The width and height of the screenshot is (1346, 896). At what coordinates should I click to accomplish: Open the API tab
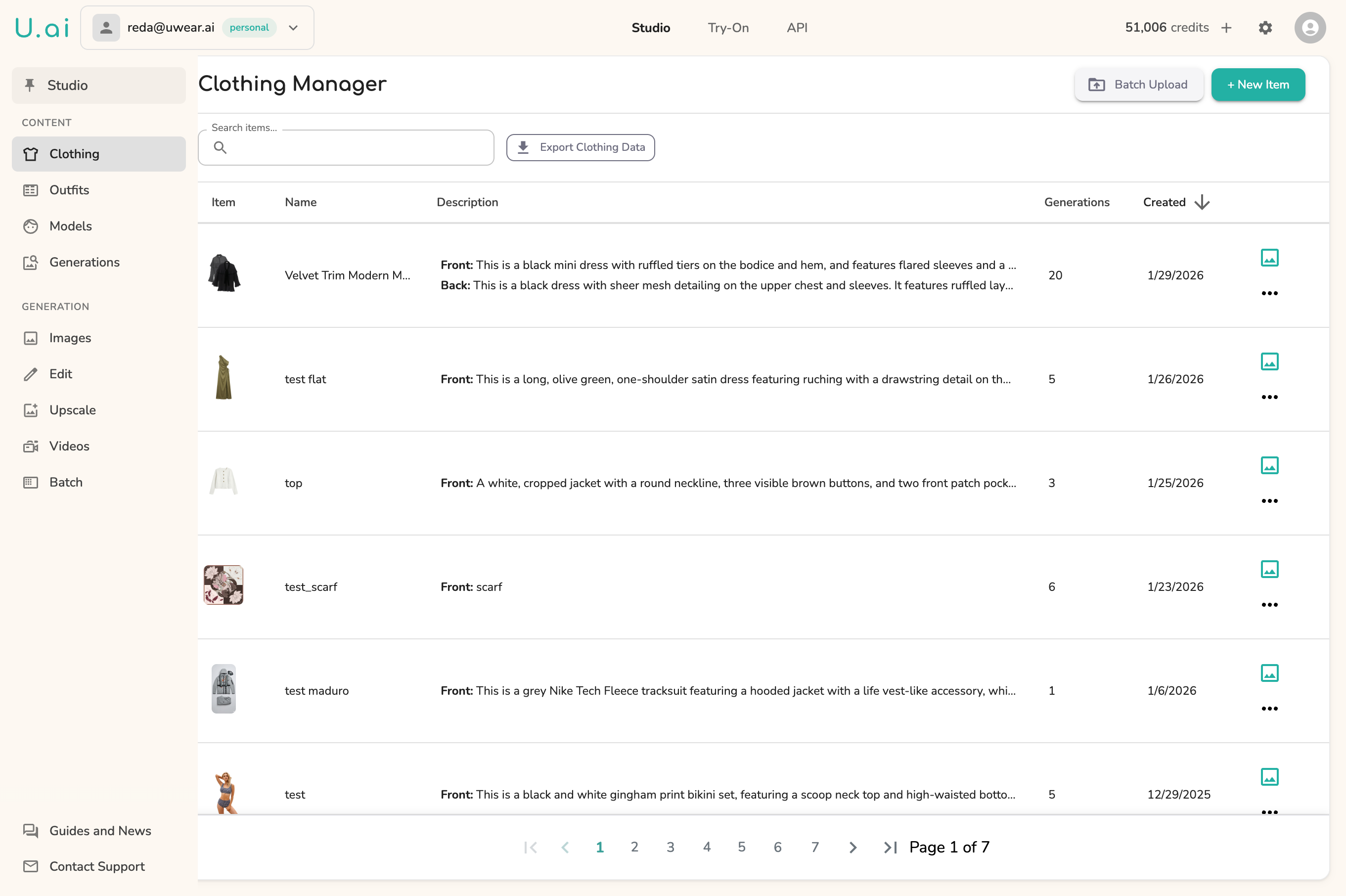pos(797,27)
